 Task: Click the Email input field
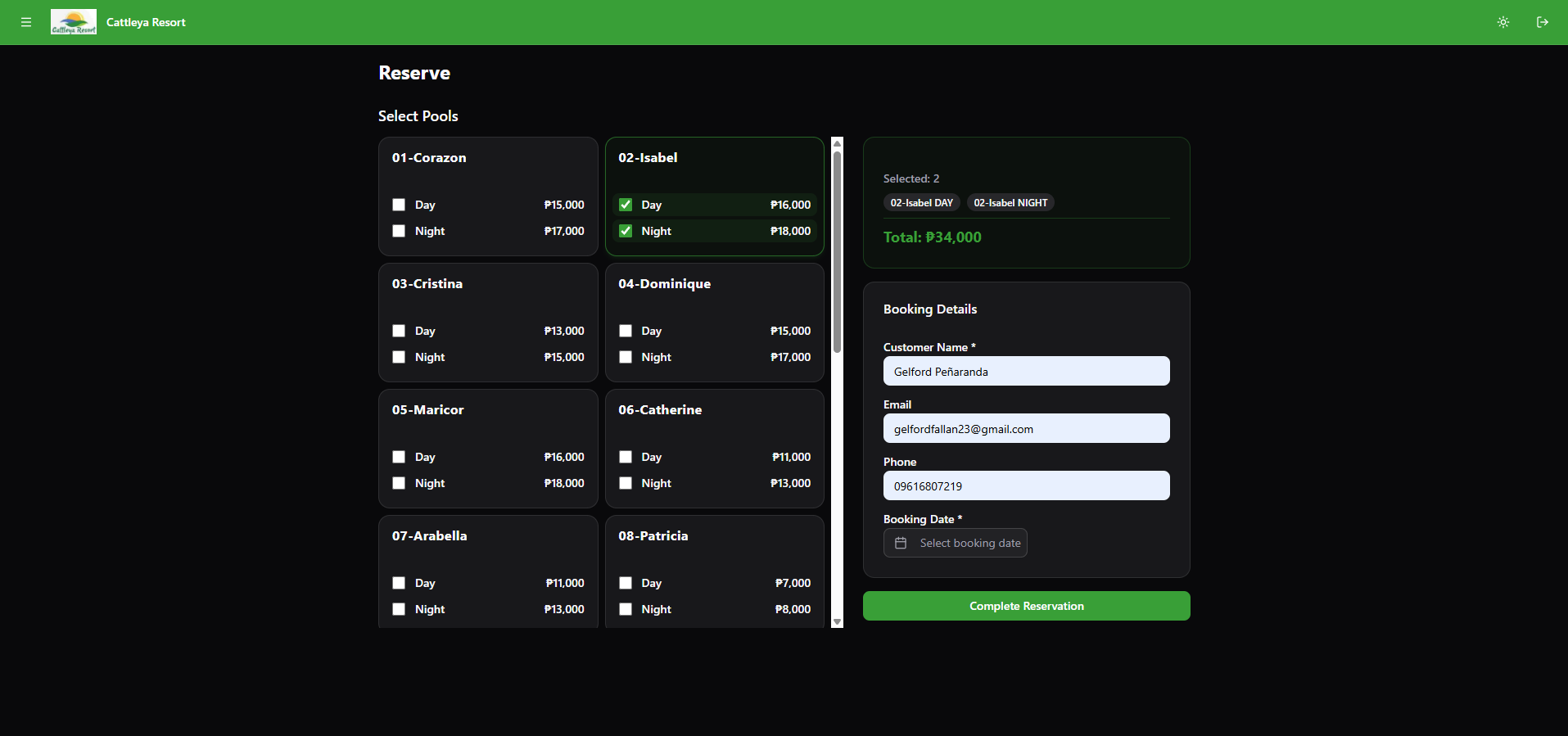point(1027,428)
